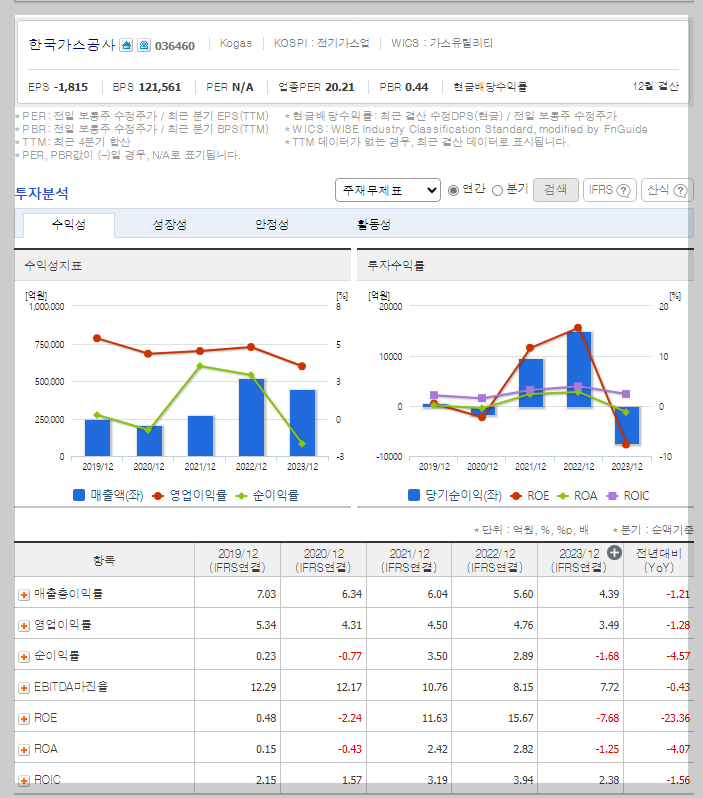
Task: Expand the ROA row details
Action: (23, 750)
